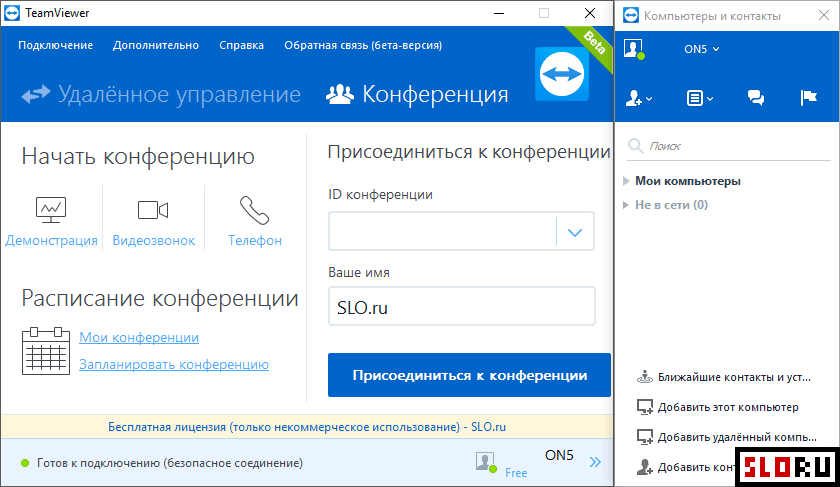The height and width of the screenshot is (487, 840).
Task: Expand the Не в сети (0) group
Action: tap(625, 205)
